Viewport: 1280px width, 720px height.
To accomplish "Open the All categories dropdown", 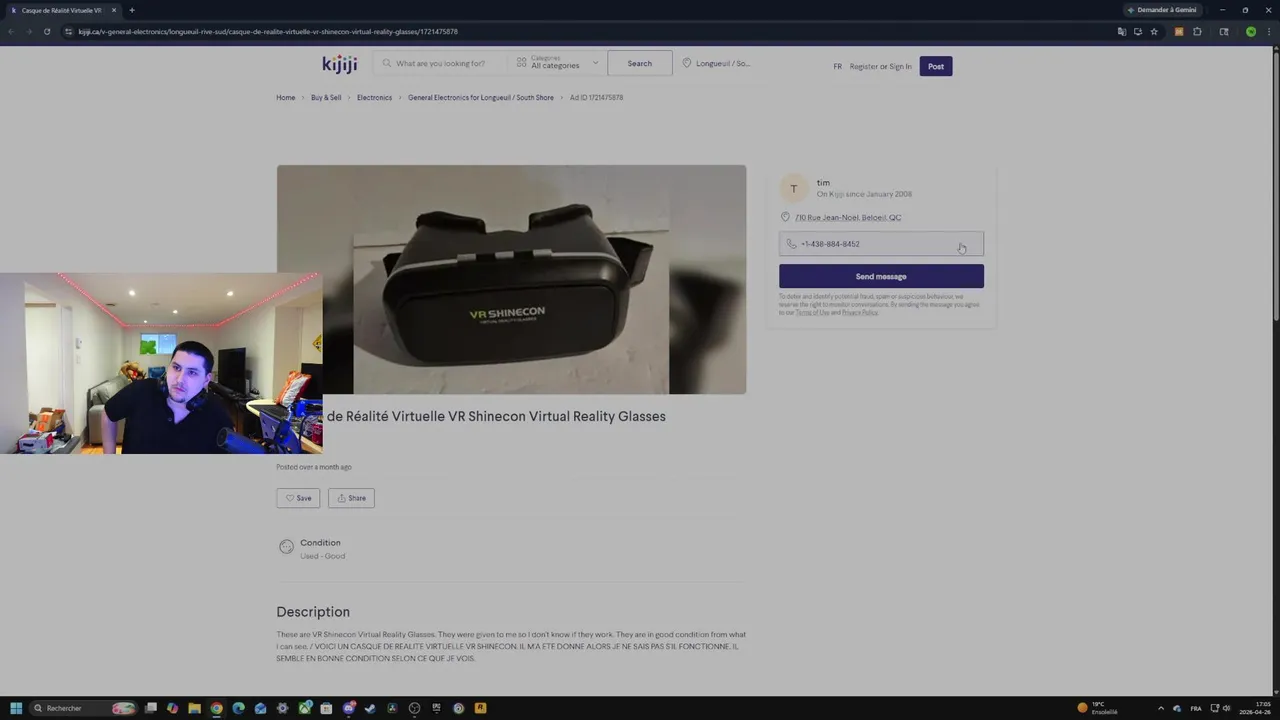I will [557, 63].
